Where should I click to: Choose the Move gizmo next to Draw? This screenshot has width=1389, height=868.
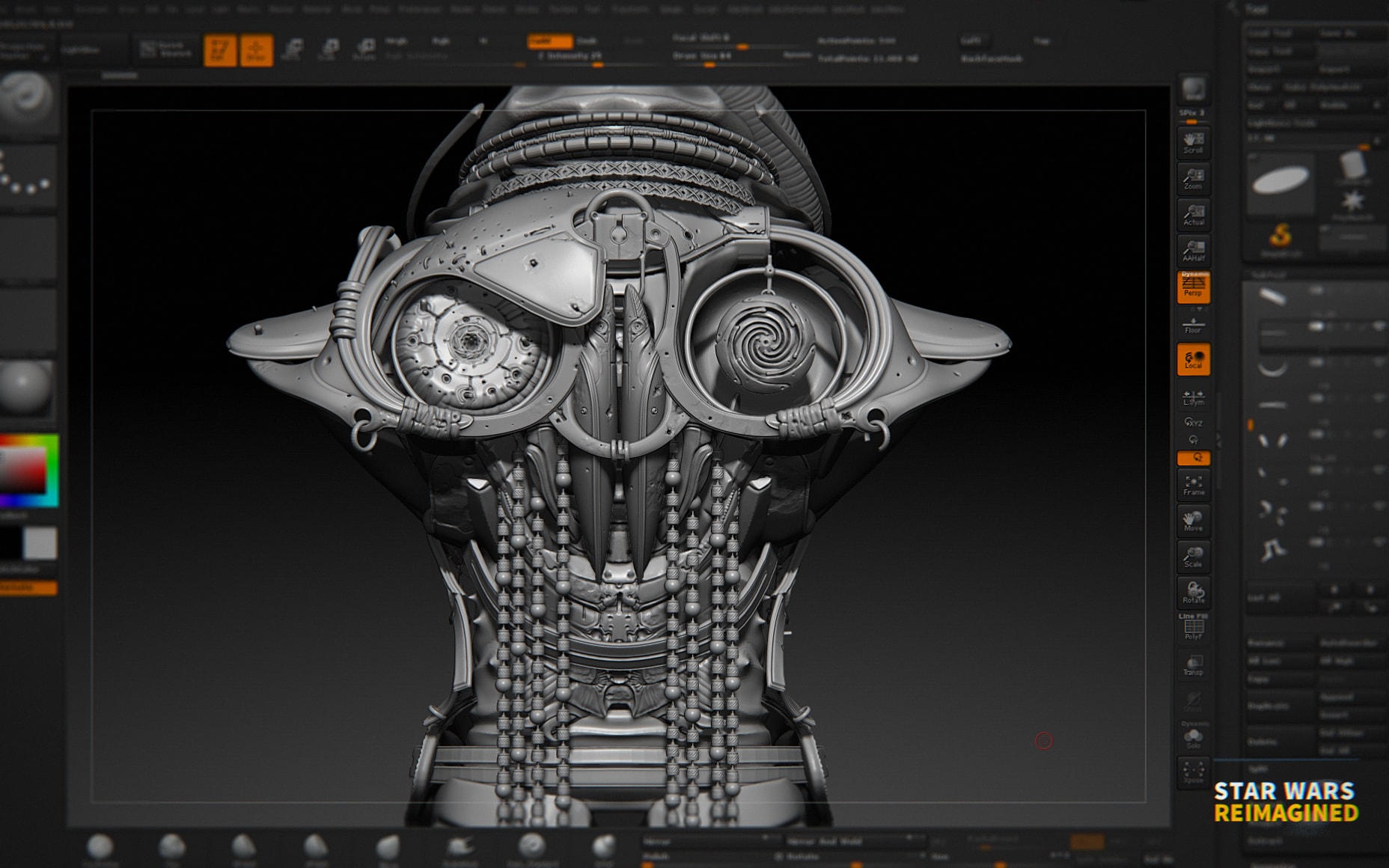292,50
